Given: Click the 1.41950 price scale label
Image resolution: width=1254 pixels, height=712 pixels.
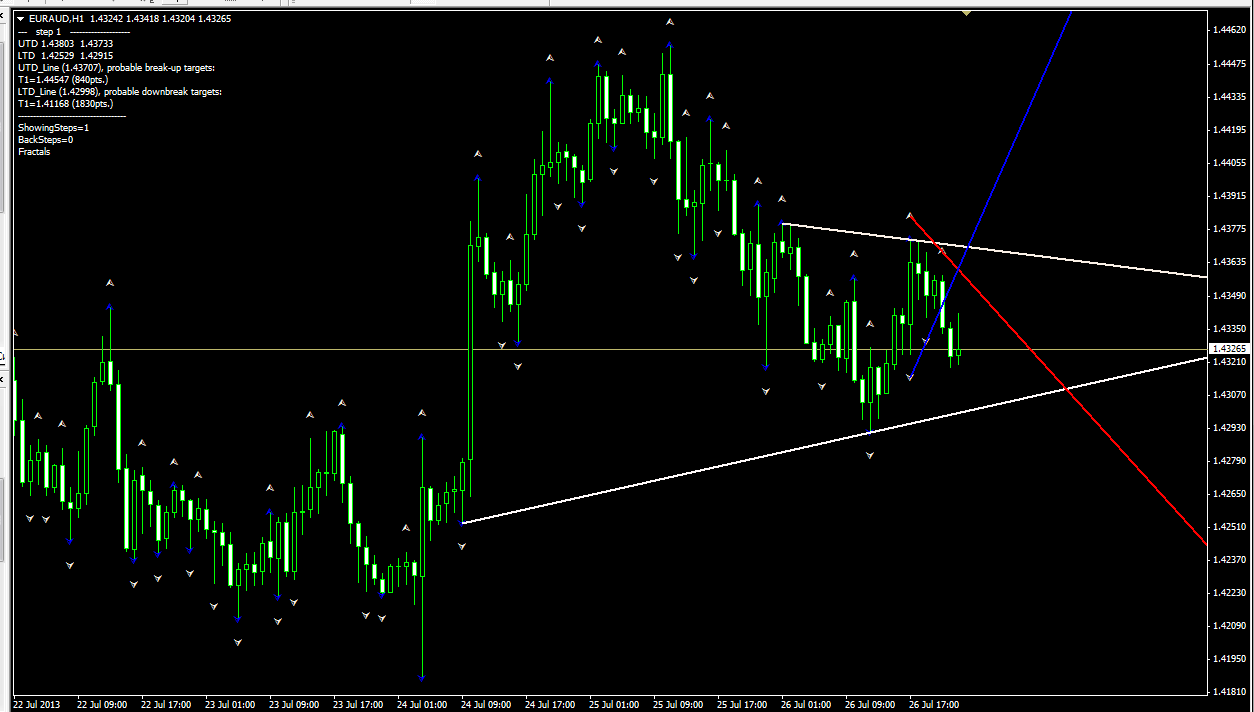Looking at the screenshot, I should [x=1229, y=658].
